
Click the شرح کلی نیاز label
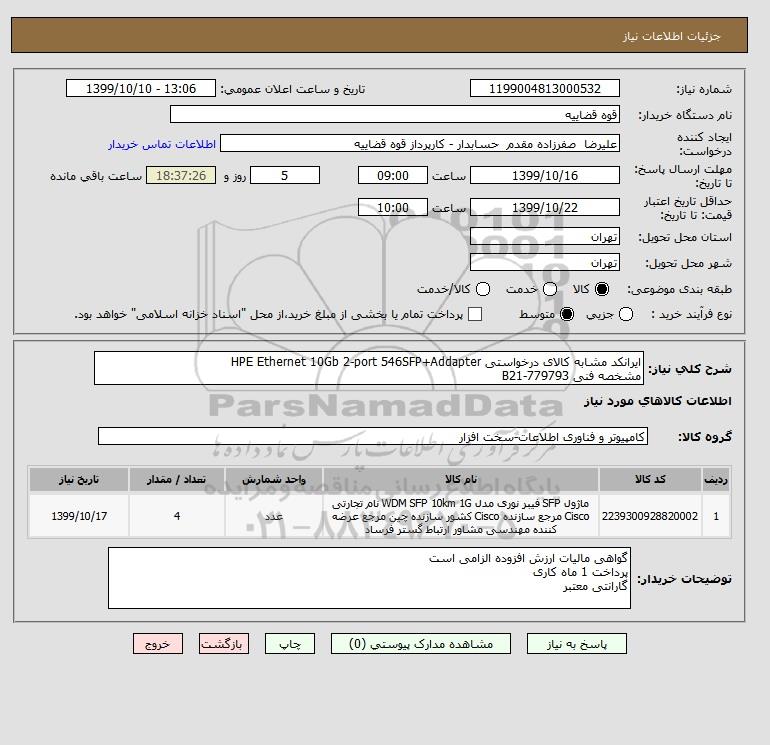(x=690, y=369)
